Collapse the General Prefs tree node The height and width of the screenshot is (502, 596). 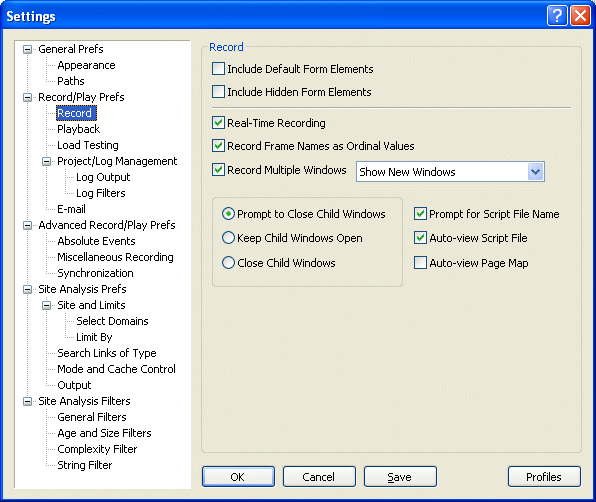[x=27, y=49]
